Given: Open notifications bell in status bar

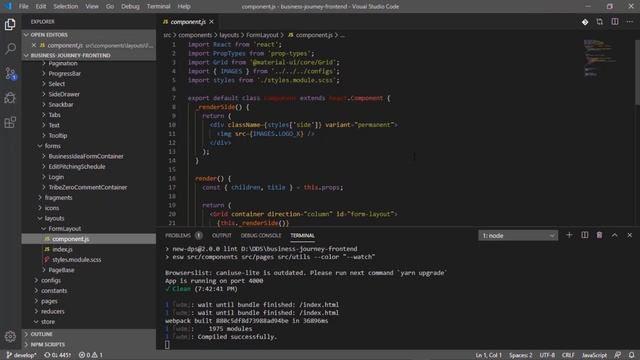Looking at the screenshot, I should (631, 355).
